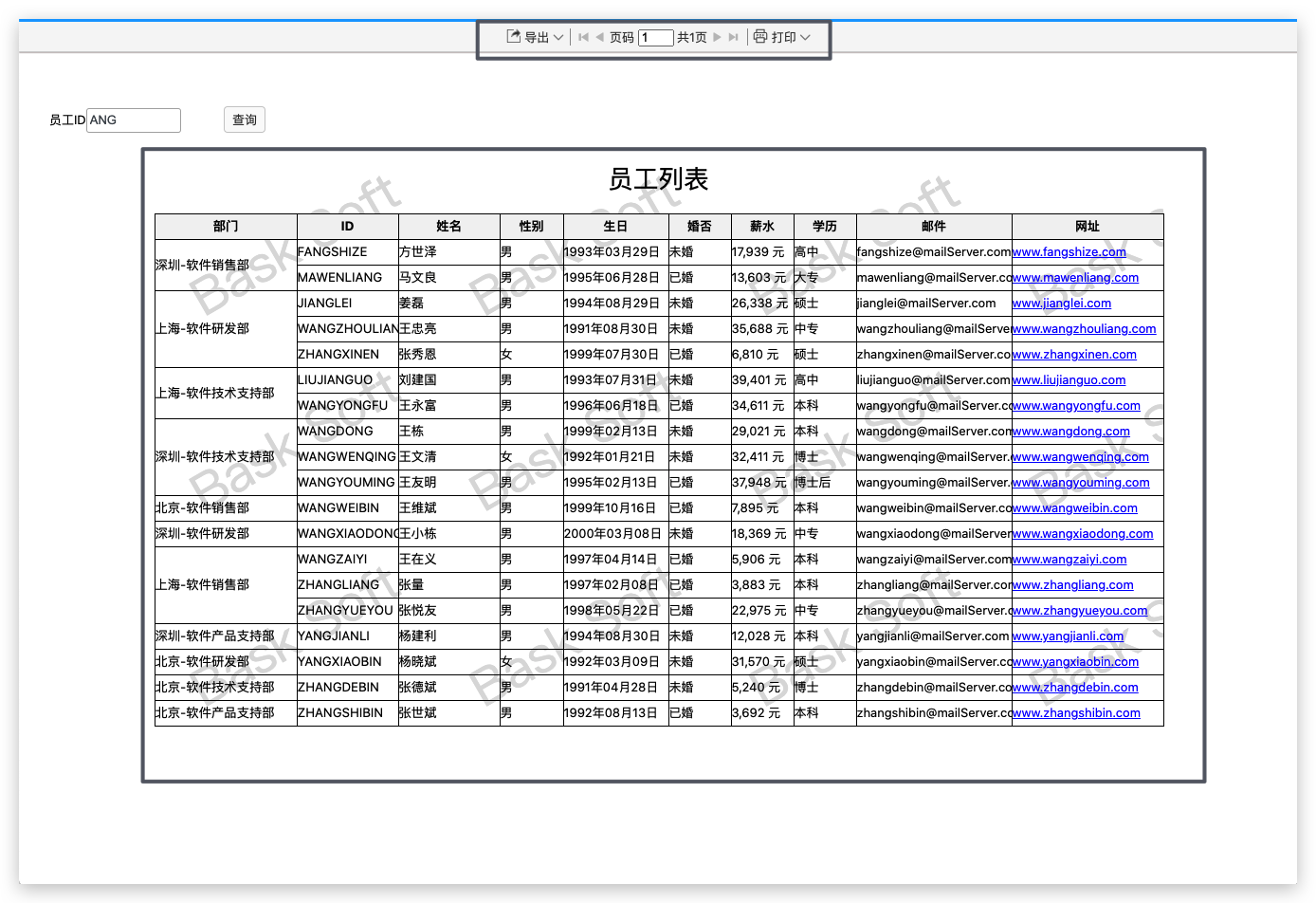Select the JIANGLEI ID cell
This screenshot has height=903, width=1316.
point(348,304)
